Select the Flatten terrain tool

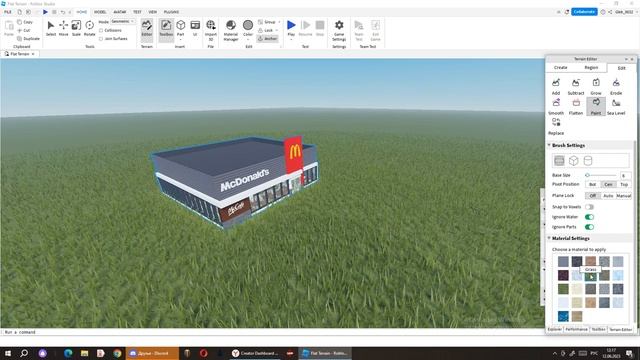click(576, 107)
